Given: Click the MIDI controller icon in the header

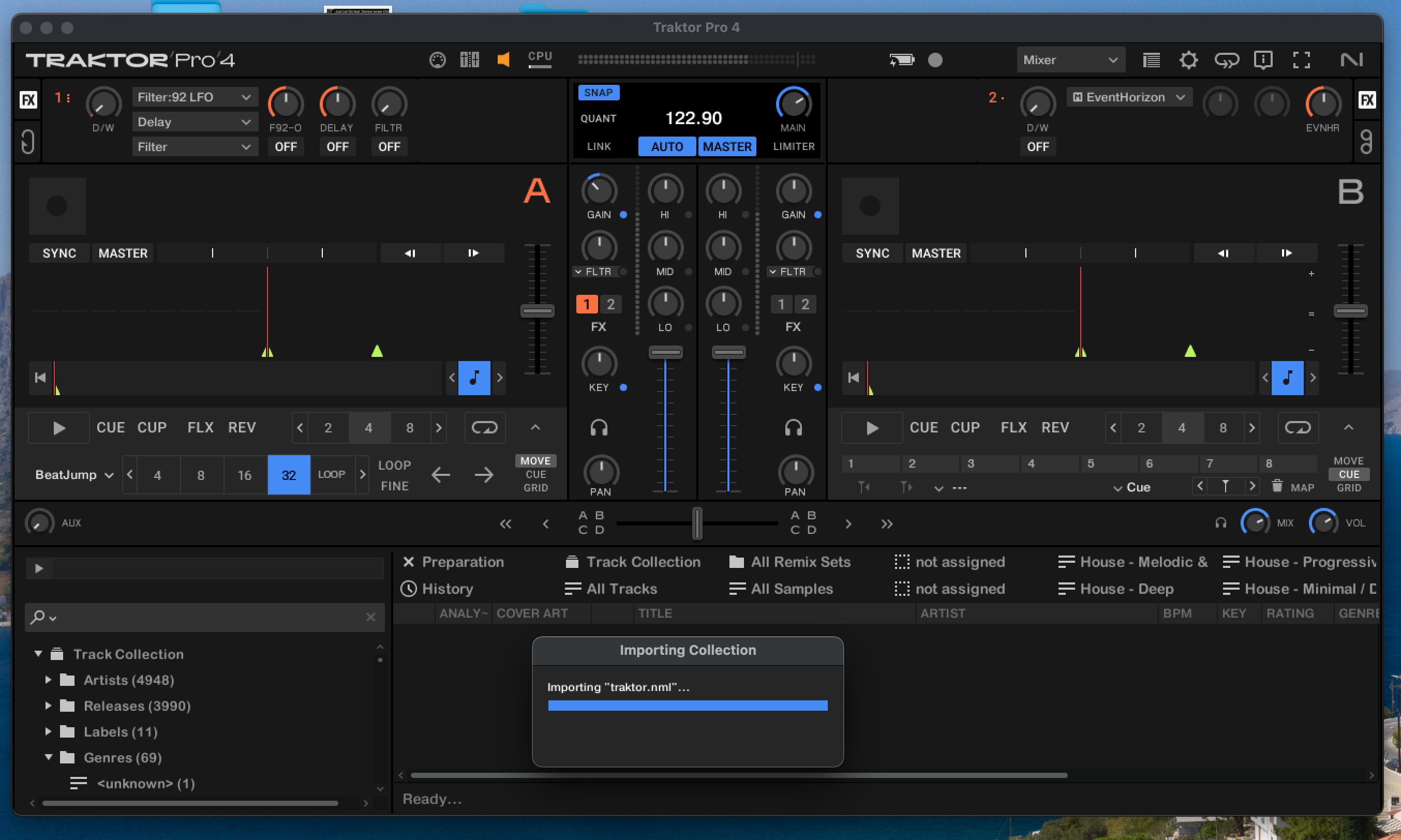Looking at the screenshot, I should coord(438,60).
